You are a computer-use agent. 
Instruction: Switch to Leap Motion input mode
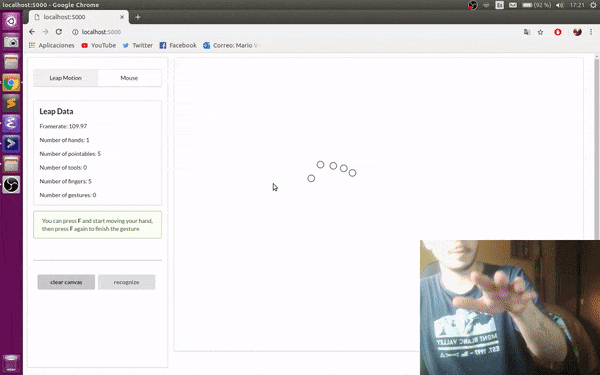pos(65,78)
